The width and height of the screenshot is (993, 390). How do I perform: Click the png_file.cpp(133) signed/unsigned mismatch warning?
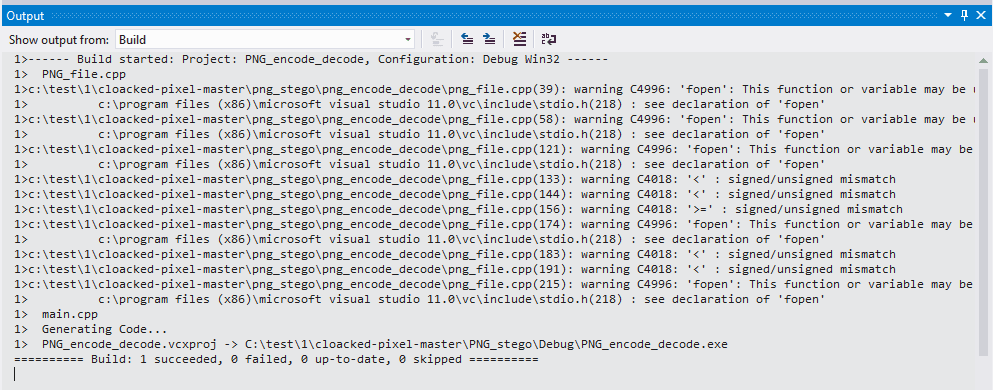point(455,179)
